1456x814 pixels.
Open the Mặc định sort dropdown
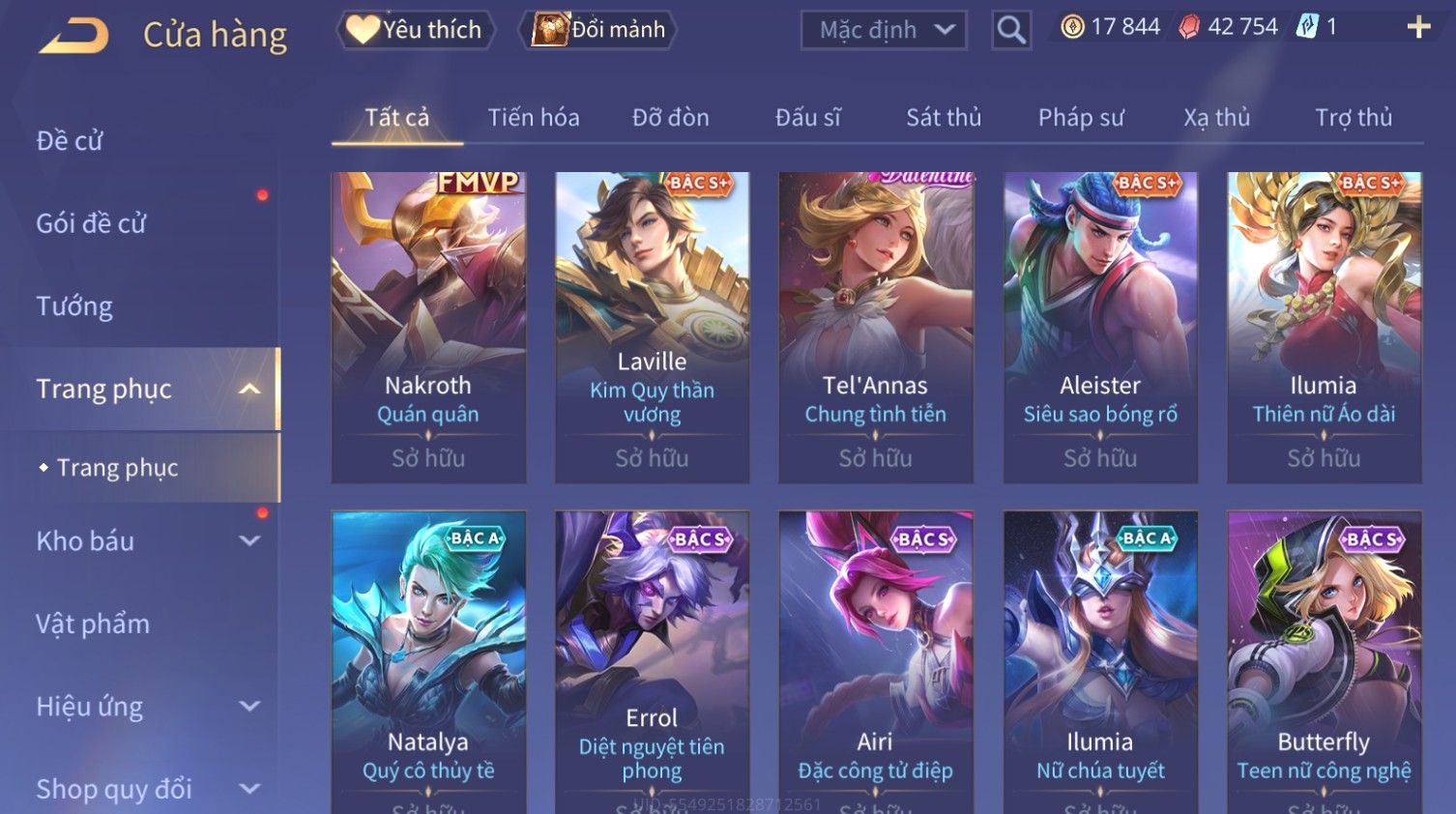tap(884, 30)
